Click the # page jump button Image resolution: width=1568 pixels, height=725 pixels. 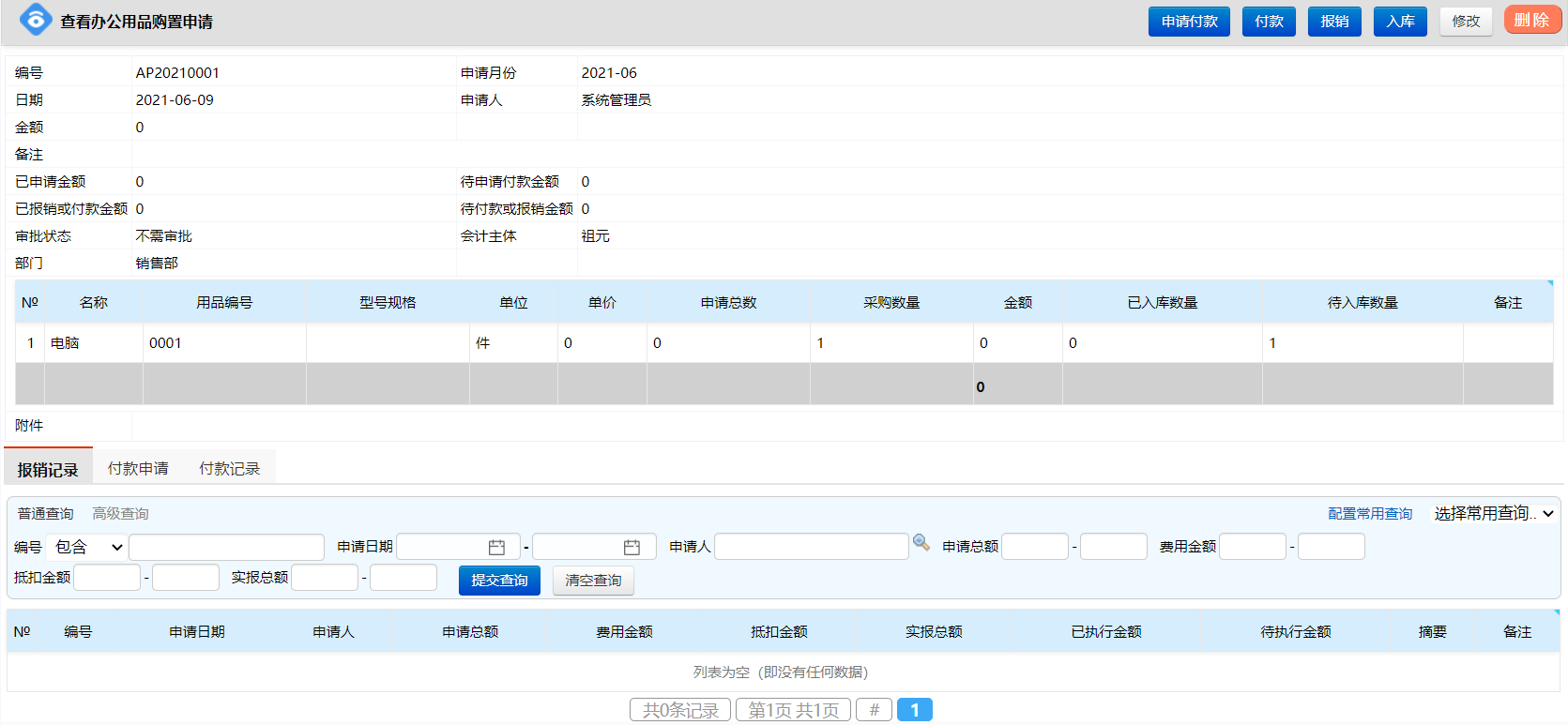click(874, 710)
